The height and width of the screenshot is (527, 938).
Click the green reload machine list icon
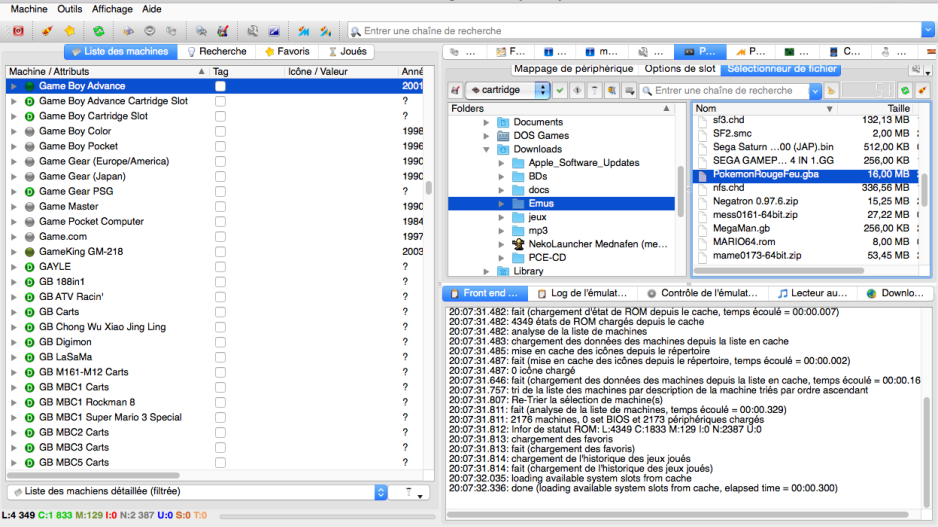(99, 31)
